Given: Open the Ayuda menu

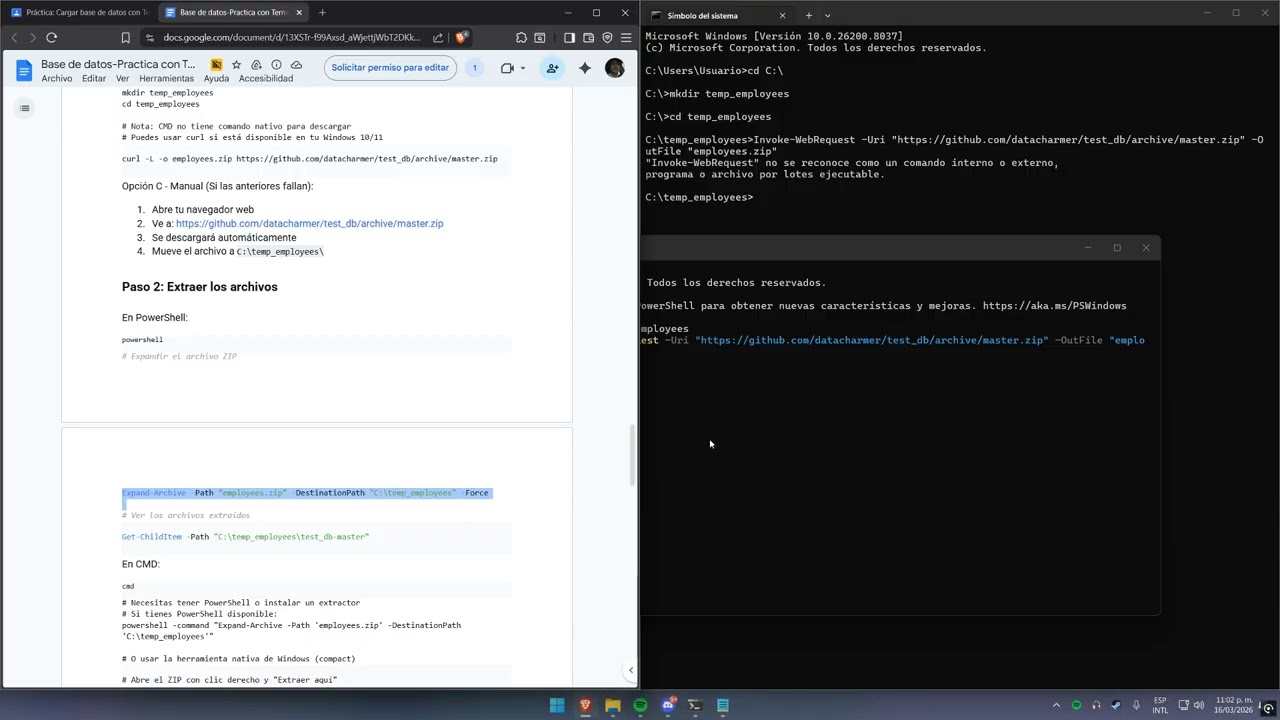Looking at the screenshot, I should pos(216,78).
